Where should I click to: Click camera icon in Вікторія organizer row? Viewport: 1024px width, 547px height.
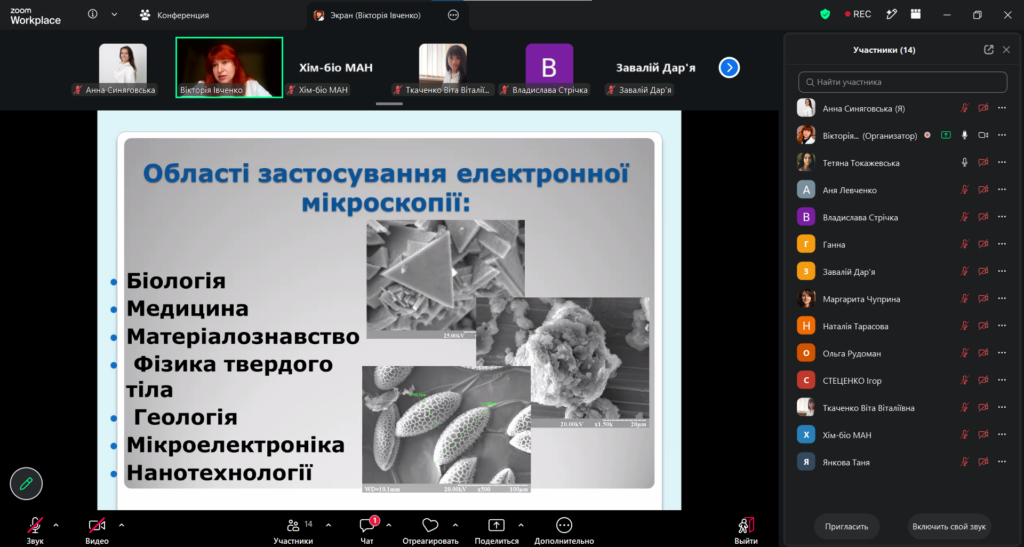(x=983, y=135)
